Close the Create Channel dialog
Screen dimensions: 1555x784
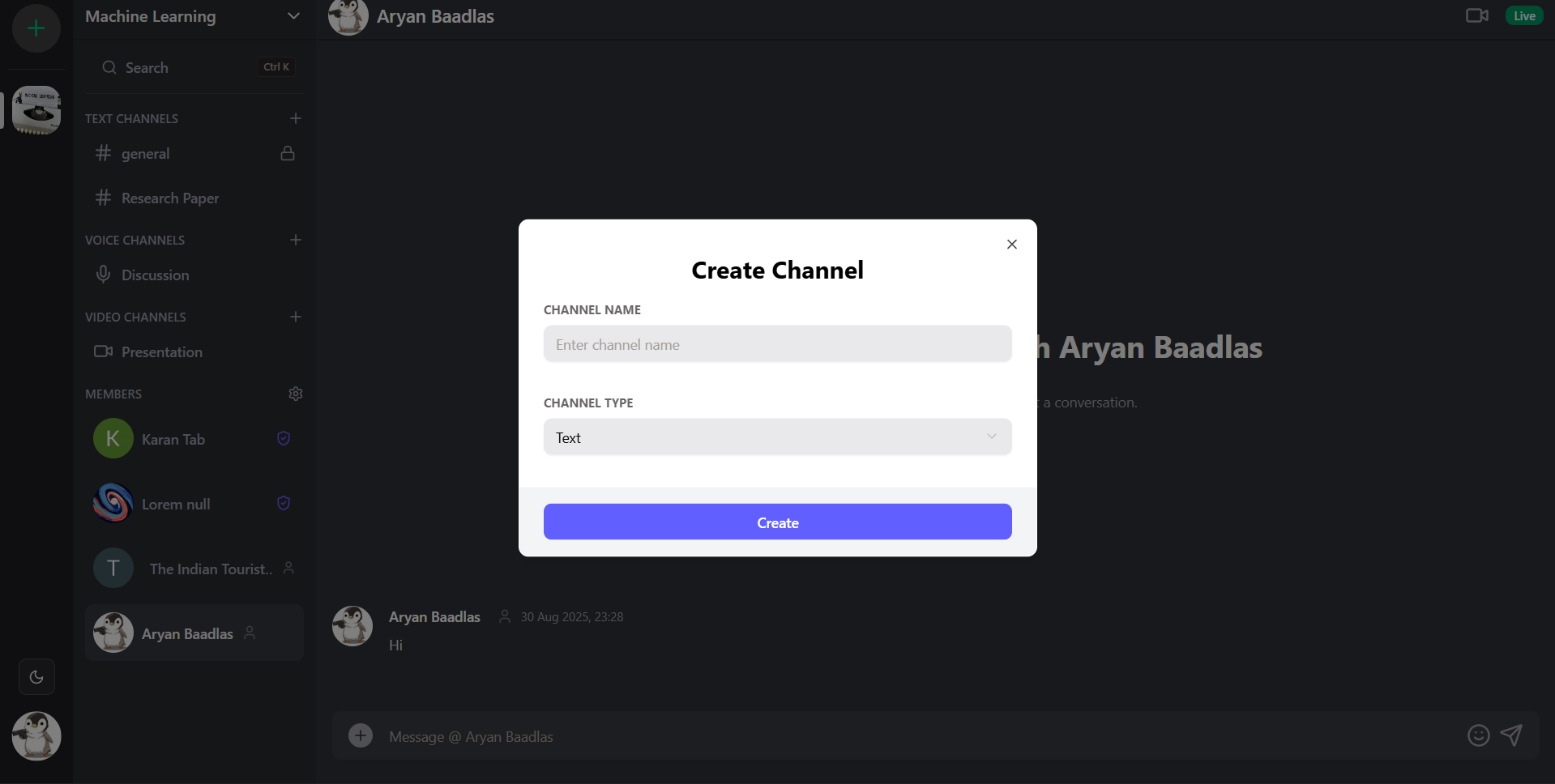point(1011,245)
